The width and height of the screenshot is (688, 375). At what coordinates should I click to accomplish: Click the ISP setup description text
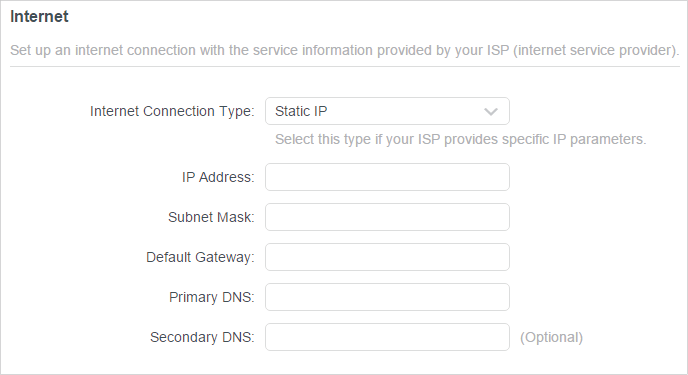tap(345, 50)
